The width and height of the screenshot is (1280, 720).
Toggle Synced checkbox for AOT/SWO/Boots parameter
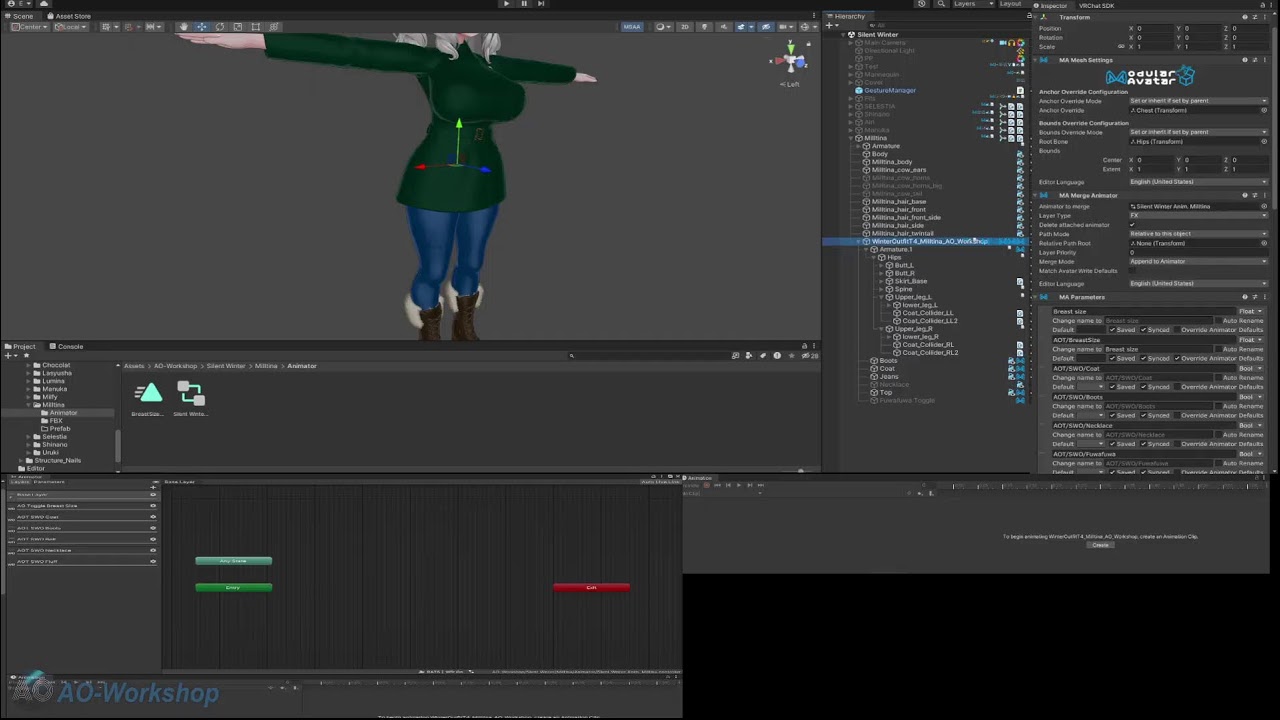[1144, 415]
